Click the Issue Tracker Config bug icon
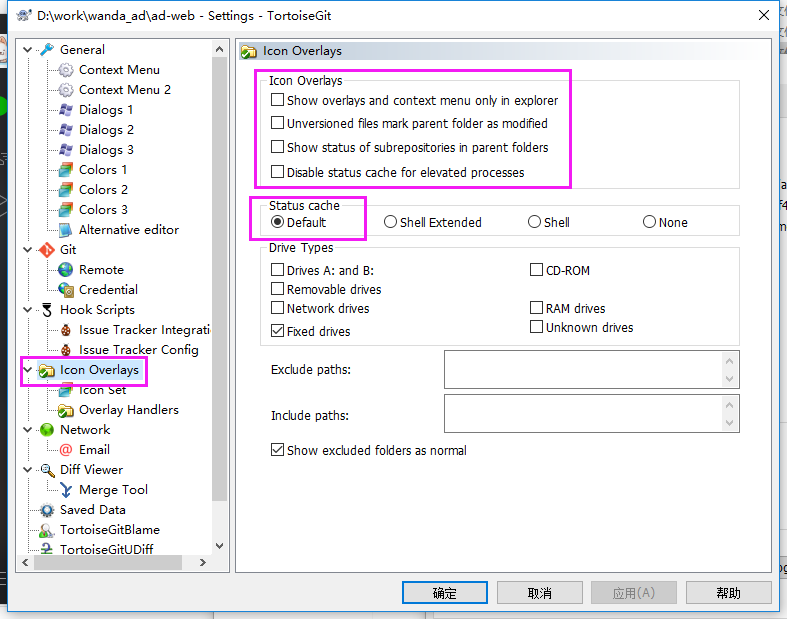This screenshot has height=619, width=787. (x=66, y=350)
